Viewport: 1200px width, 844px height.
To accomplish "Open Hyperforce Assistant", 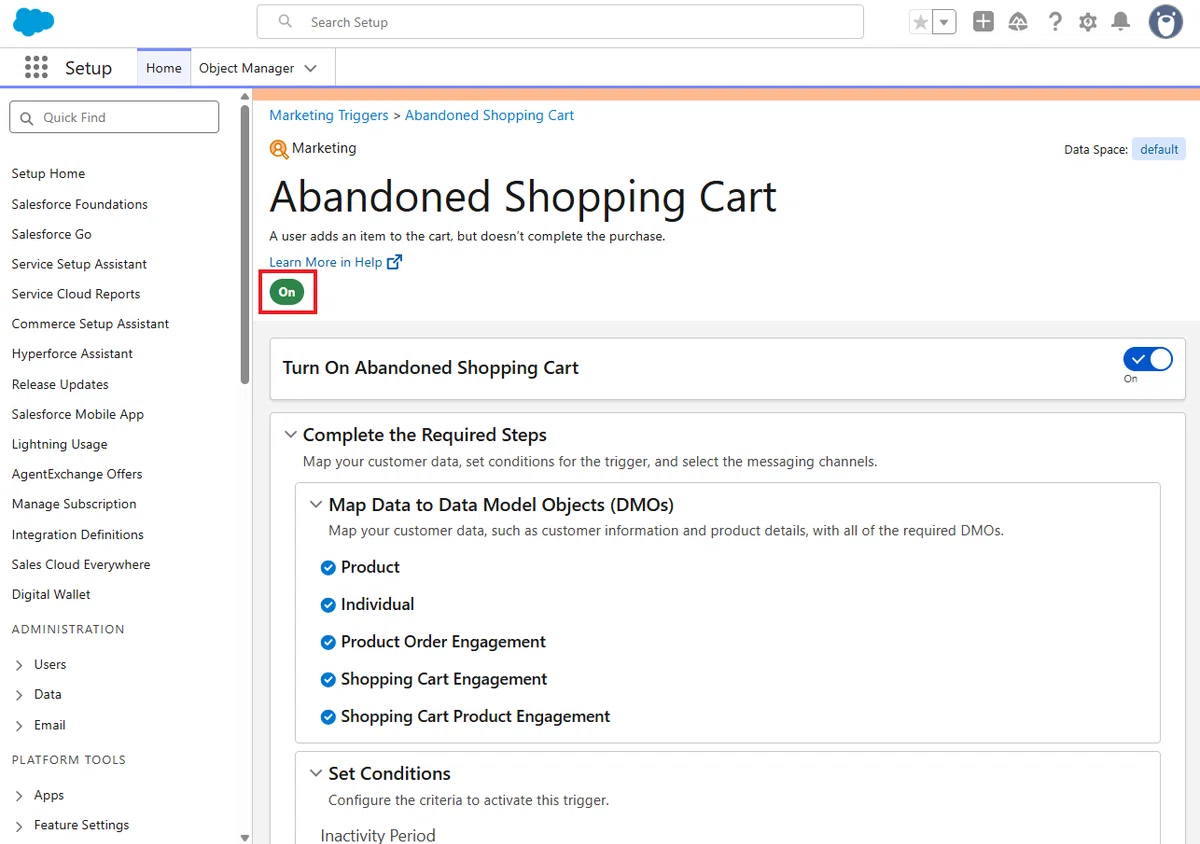I will point(72,354).
